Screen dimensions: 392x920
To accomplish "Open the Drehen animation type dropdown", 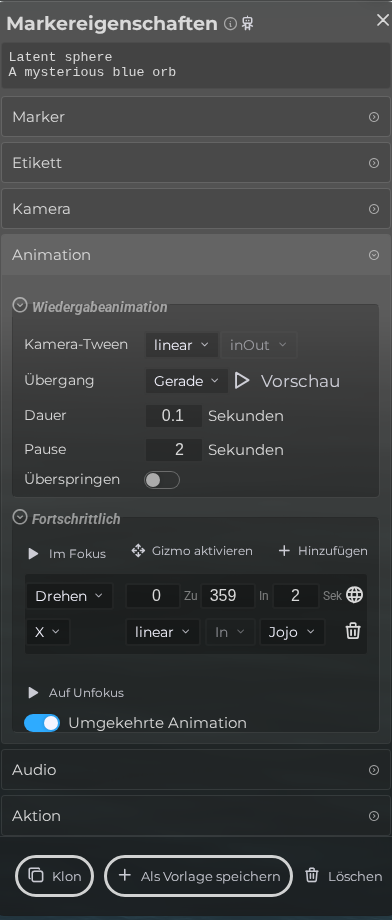I will [x=69, y=596].
